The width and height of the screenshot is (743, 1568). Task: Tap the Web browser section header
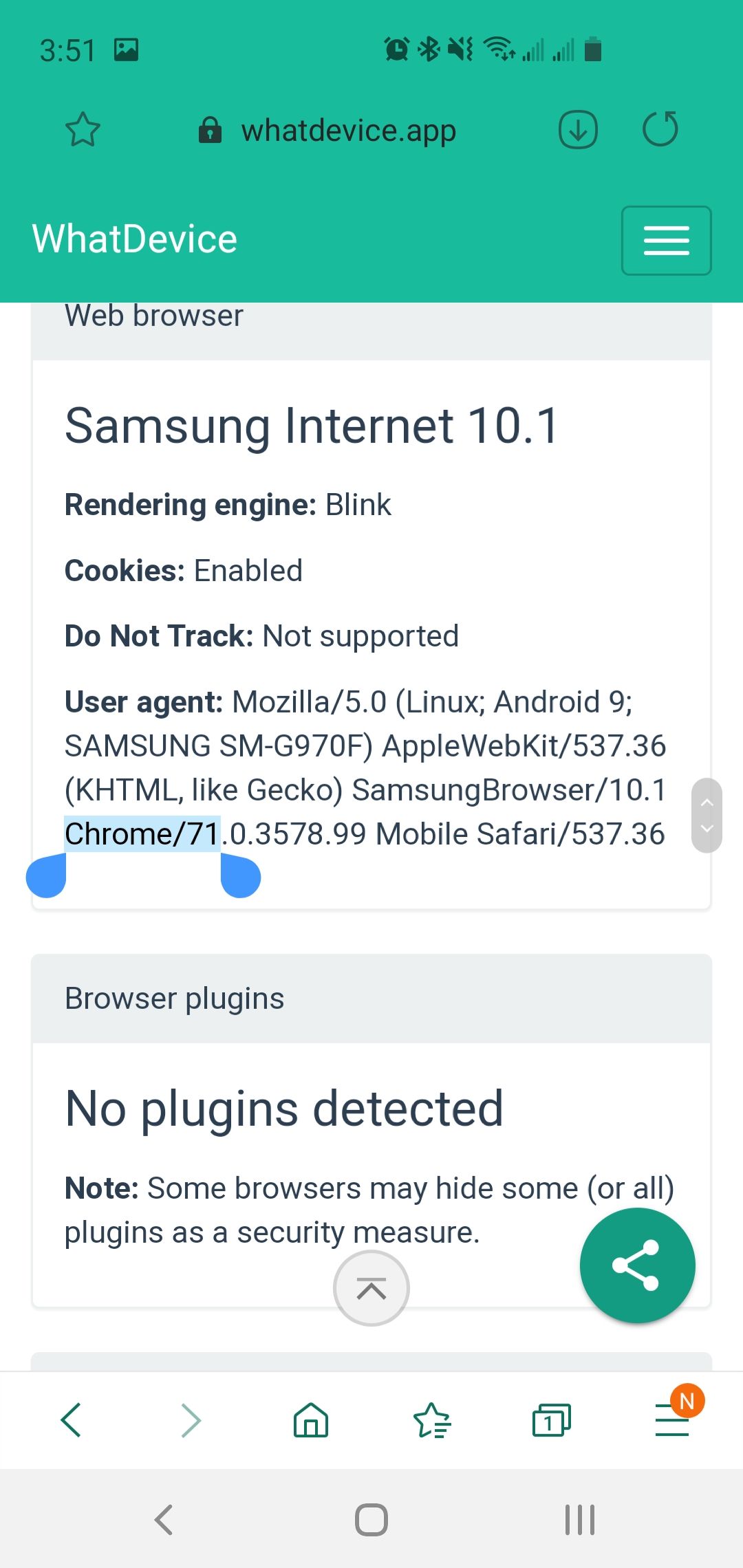point(153,315)
